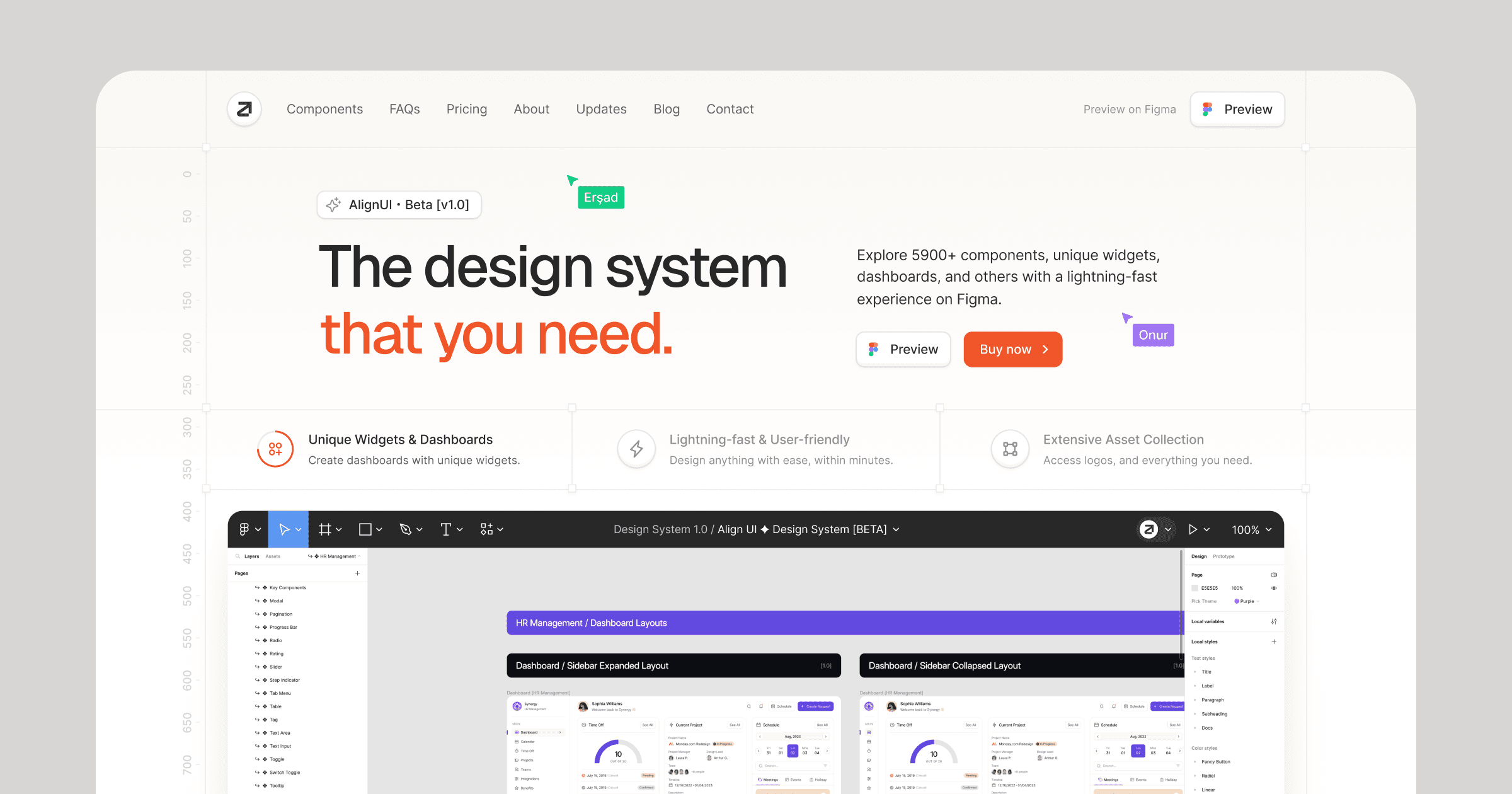Click the Pricing nav menu item

tap(466, 108)
